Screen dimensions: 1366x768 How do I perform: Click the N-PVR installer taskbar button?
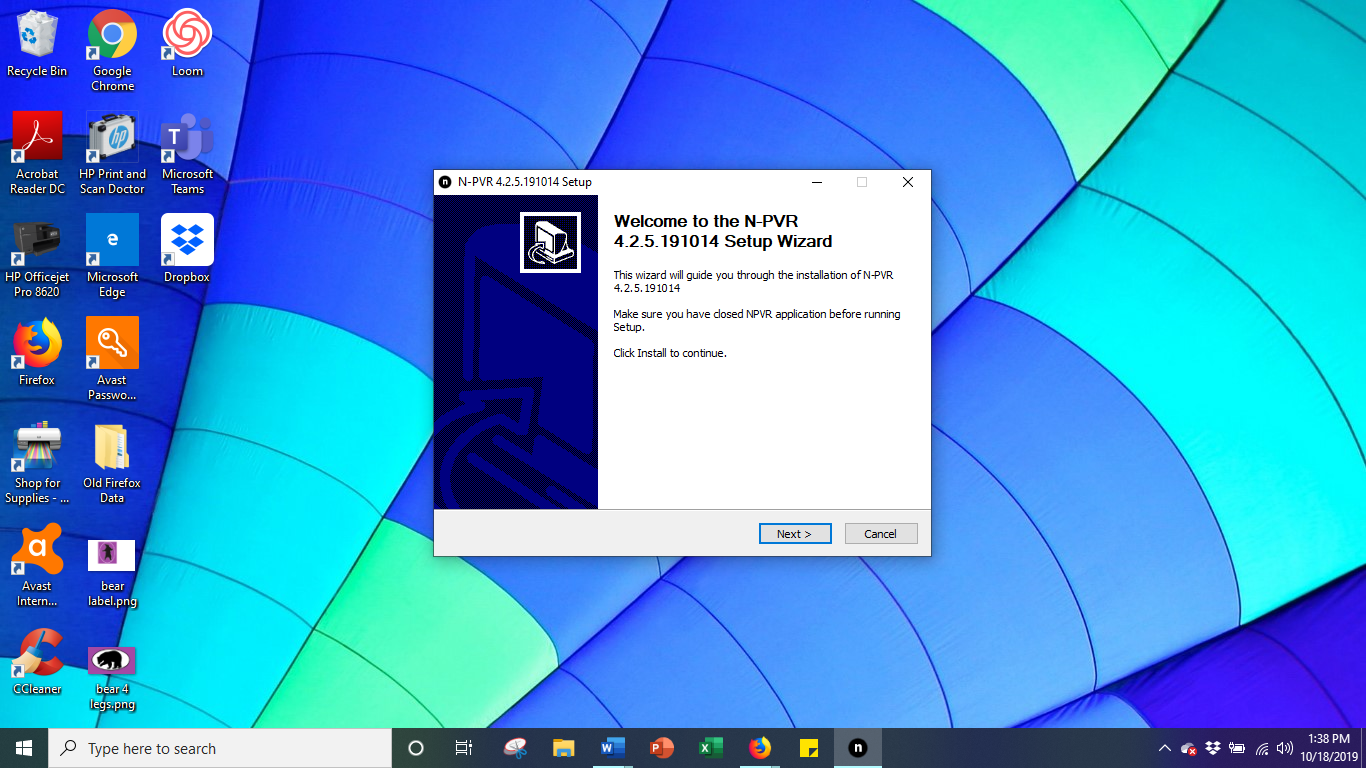pyautogui.click(x=858, y=748)
